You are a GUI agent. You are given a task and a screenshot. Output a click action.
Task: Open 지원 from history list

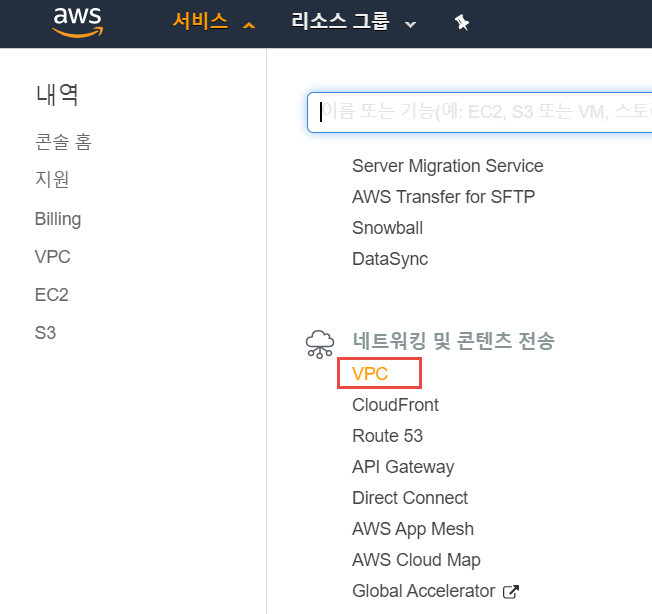(52, 180)
